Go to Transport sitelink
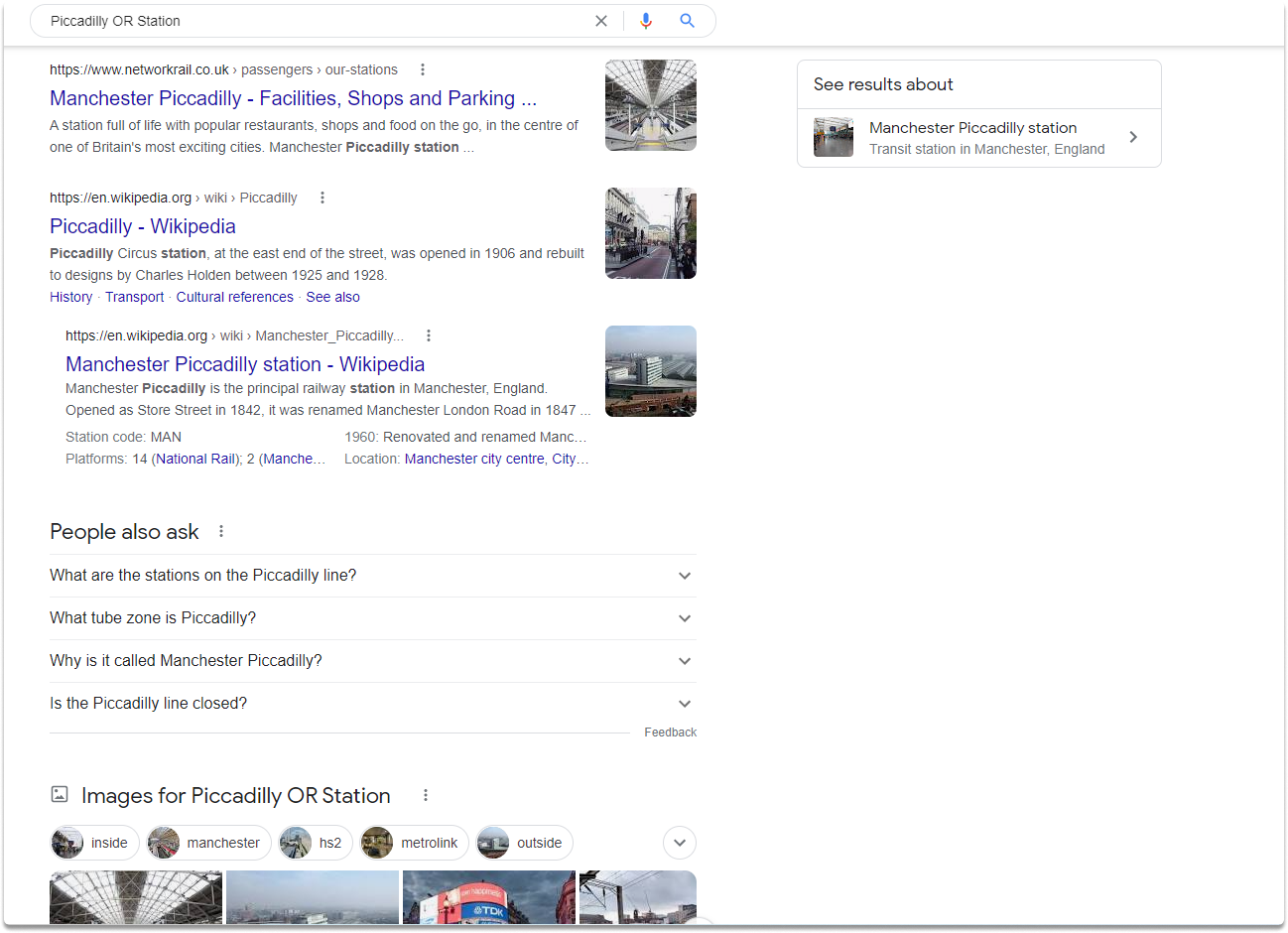Screen dimensions: 1288x933 click(x=135, y=297)
